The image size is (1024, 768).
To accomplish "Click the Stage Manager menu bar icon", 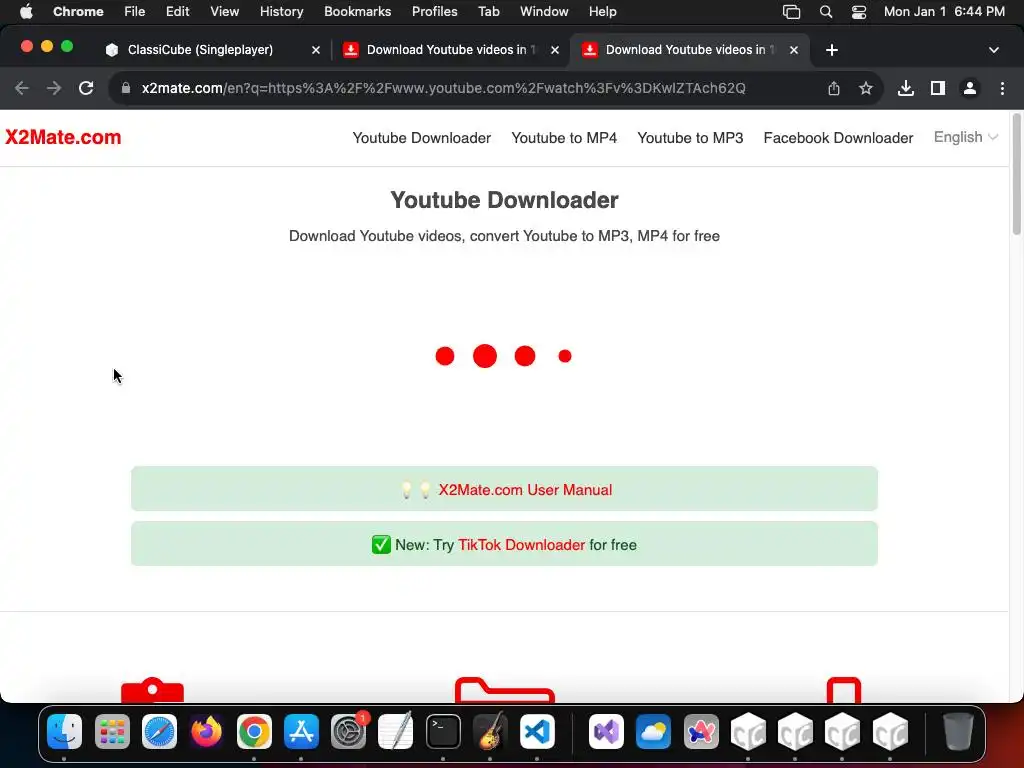I will pyautogui.click(x=792, y=12).
